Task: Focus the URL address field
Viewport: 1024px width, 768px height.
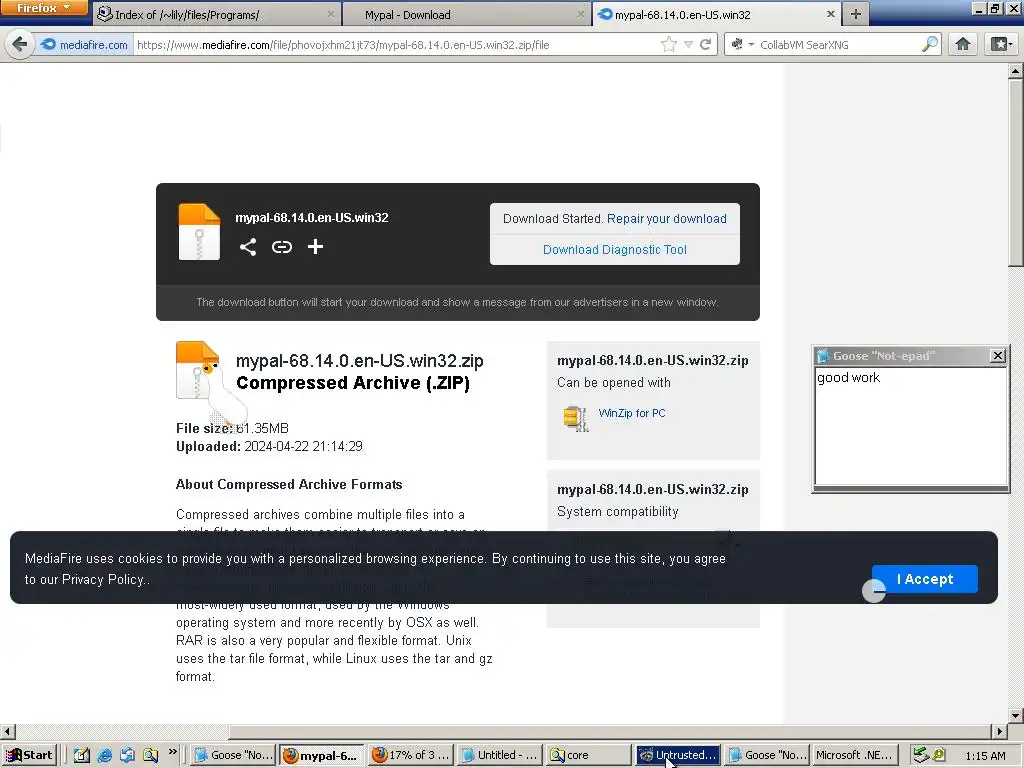Action: pos(396,44)
